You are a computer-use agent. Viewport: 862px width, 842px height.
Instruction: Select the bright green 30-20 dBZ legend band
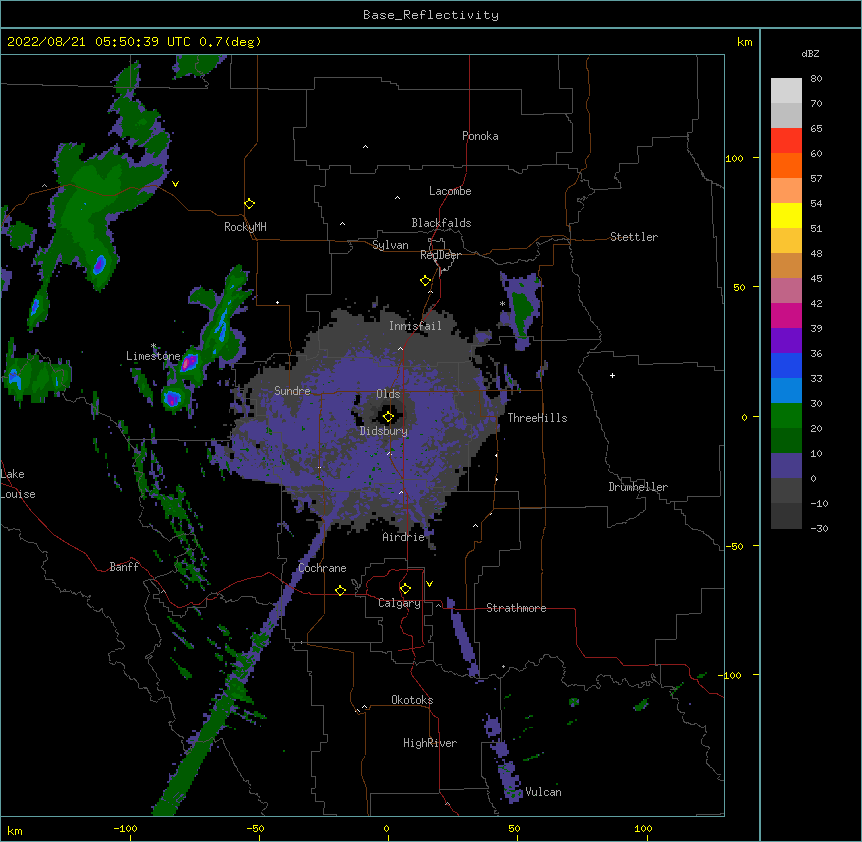(x=786, y=416)
